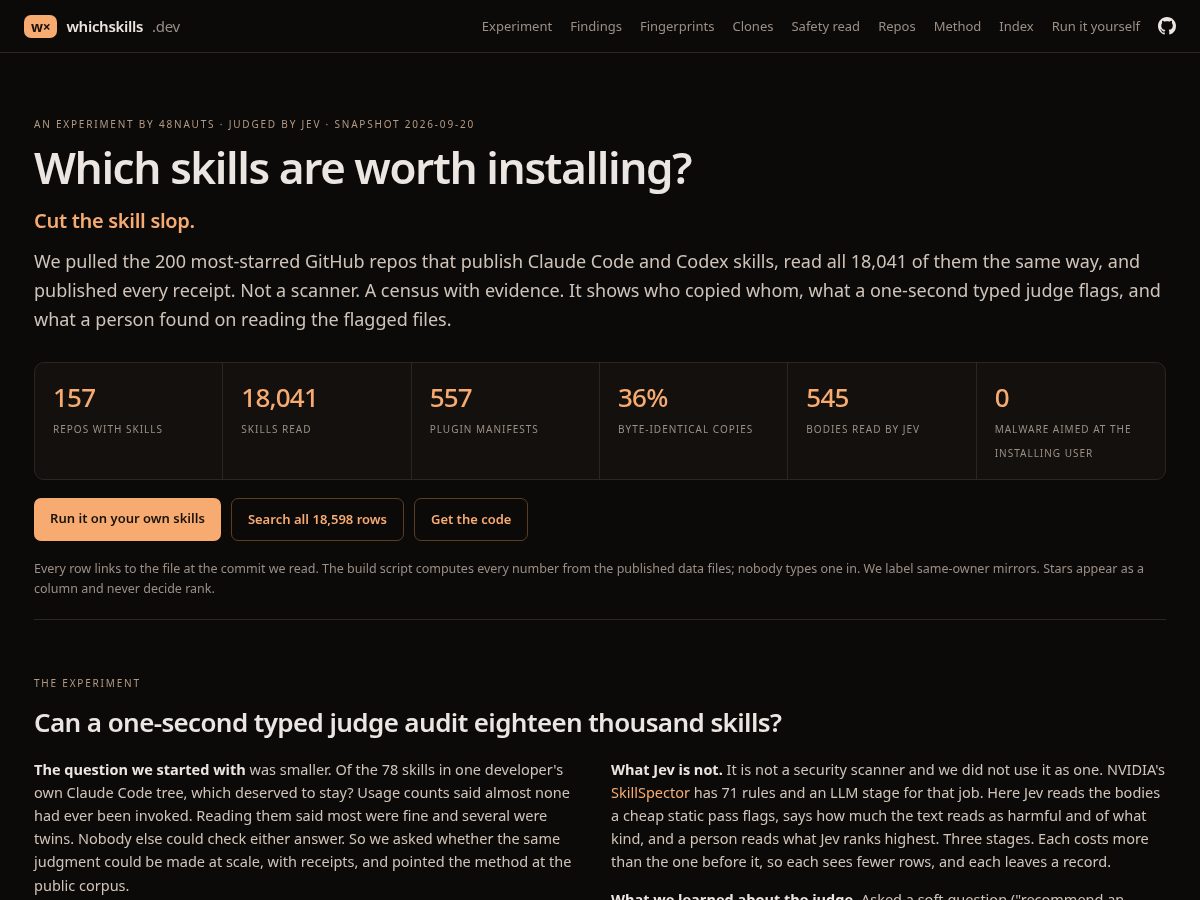1200x900 pixels.
Task: Open the Safety read nav item
Action: click(826, 27)
